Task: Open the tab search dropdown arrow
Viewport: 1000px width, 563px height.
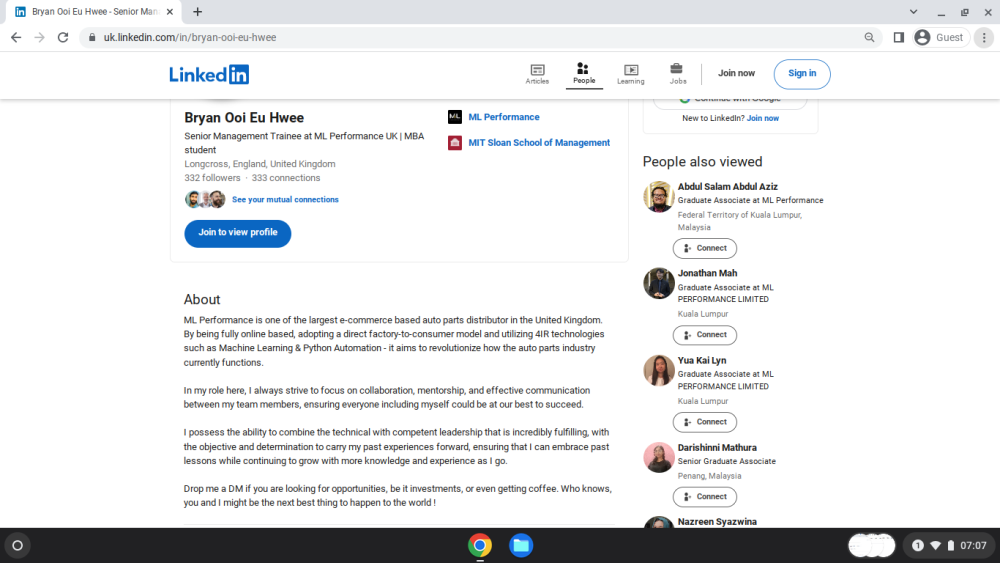Action: tap(913, 11)
